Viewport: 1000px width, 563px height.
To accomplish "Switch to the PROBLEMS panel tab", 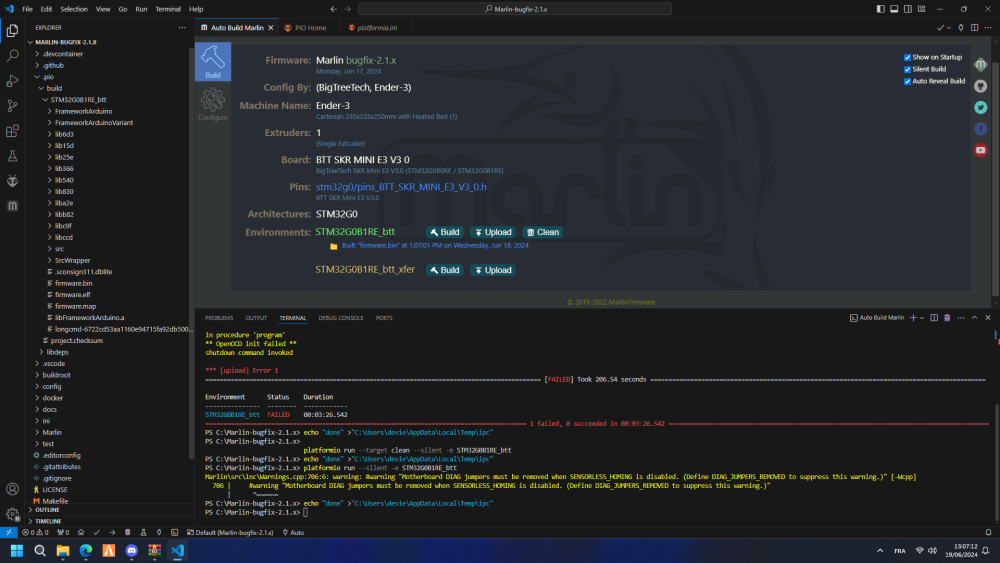I will 219,318.
